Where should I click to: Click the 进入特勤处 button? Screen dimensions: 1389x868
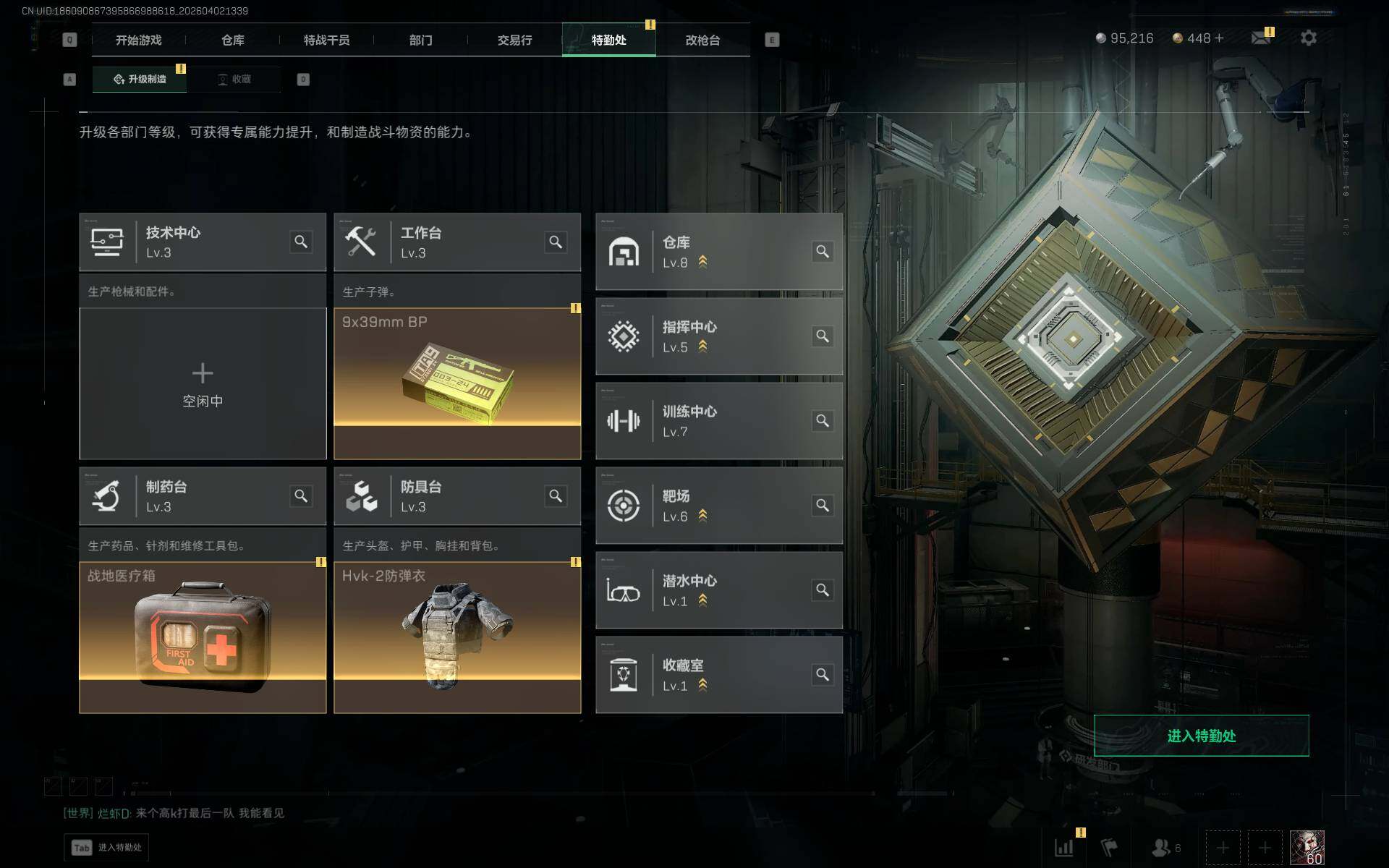tap(1201, 736)
